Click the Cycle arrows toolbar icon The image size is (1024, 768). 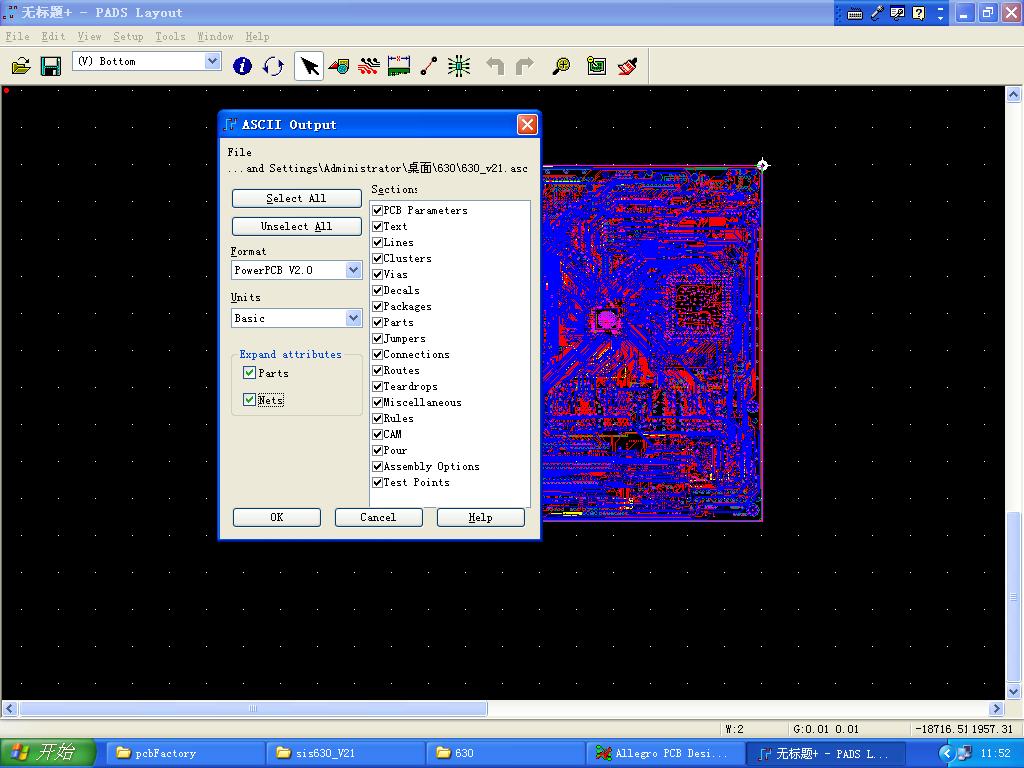pyautogui.click(x=273, y=66)
